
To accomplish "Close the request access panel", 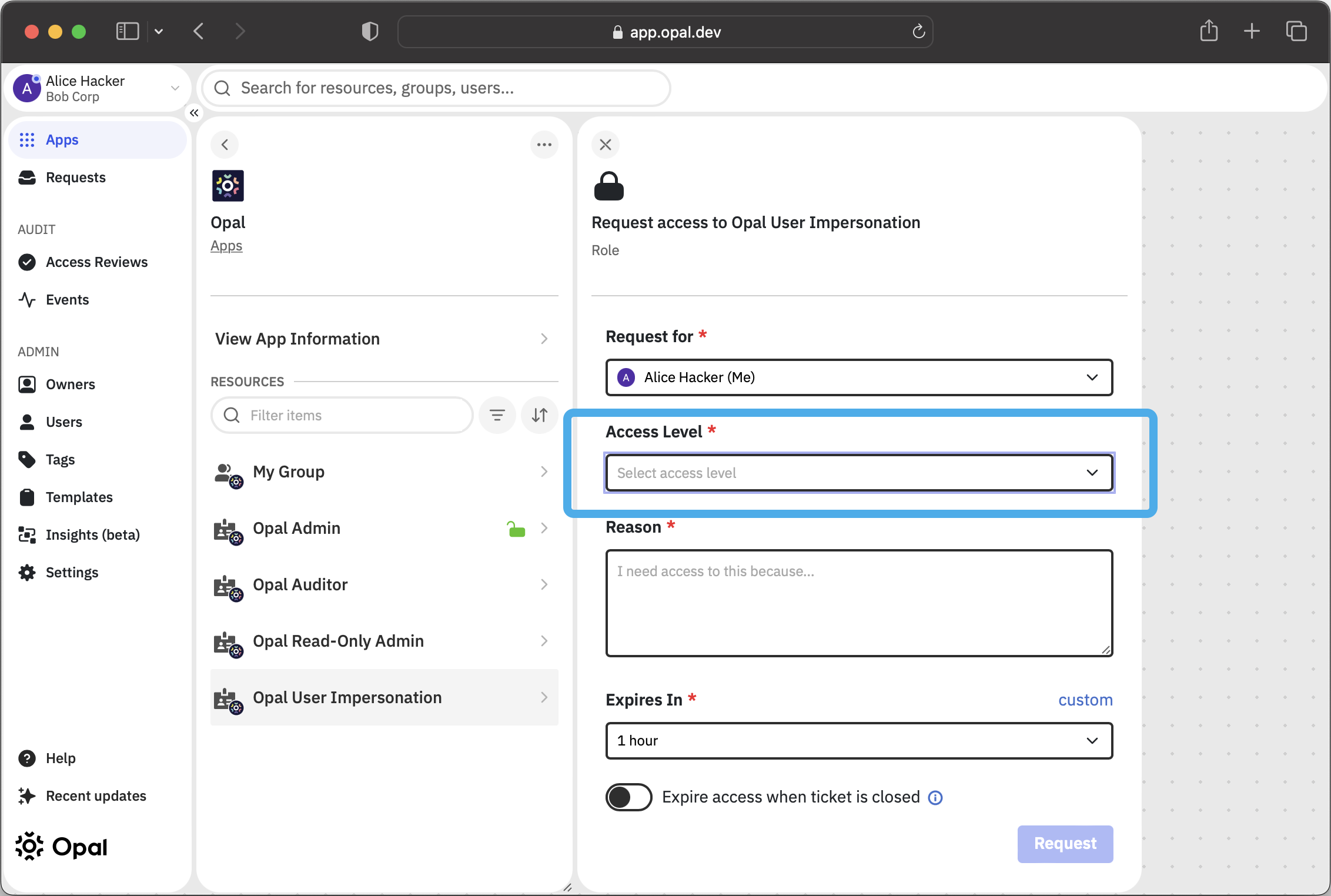I will pyautogui.click(x=606, y=145).
